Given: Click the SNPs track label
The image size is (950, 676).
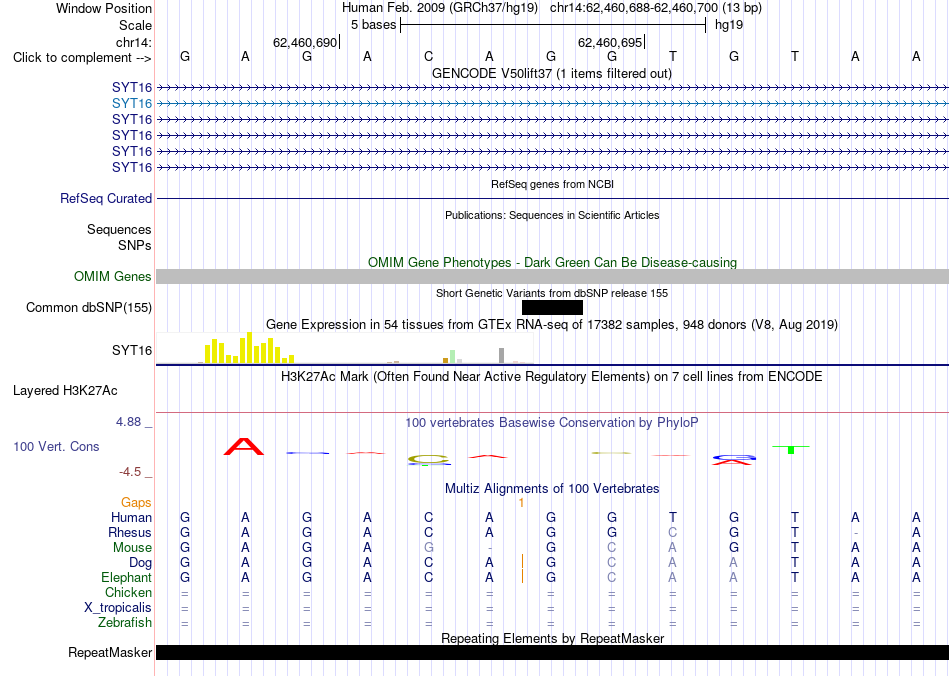Looking at the screenshot, I should (x=135, y=245).
